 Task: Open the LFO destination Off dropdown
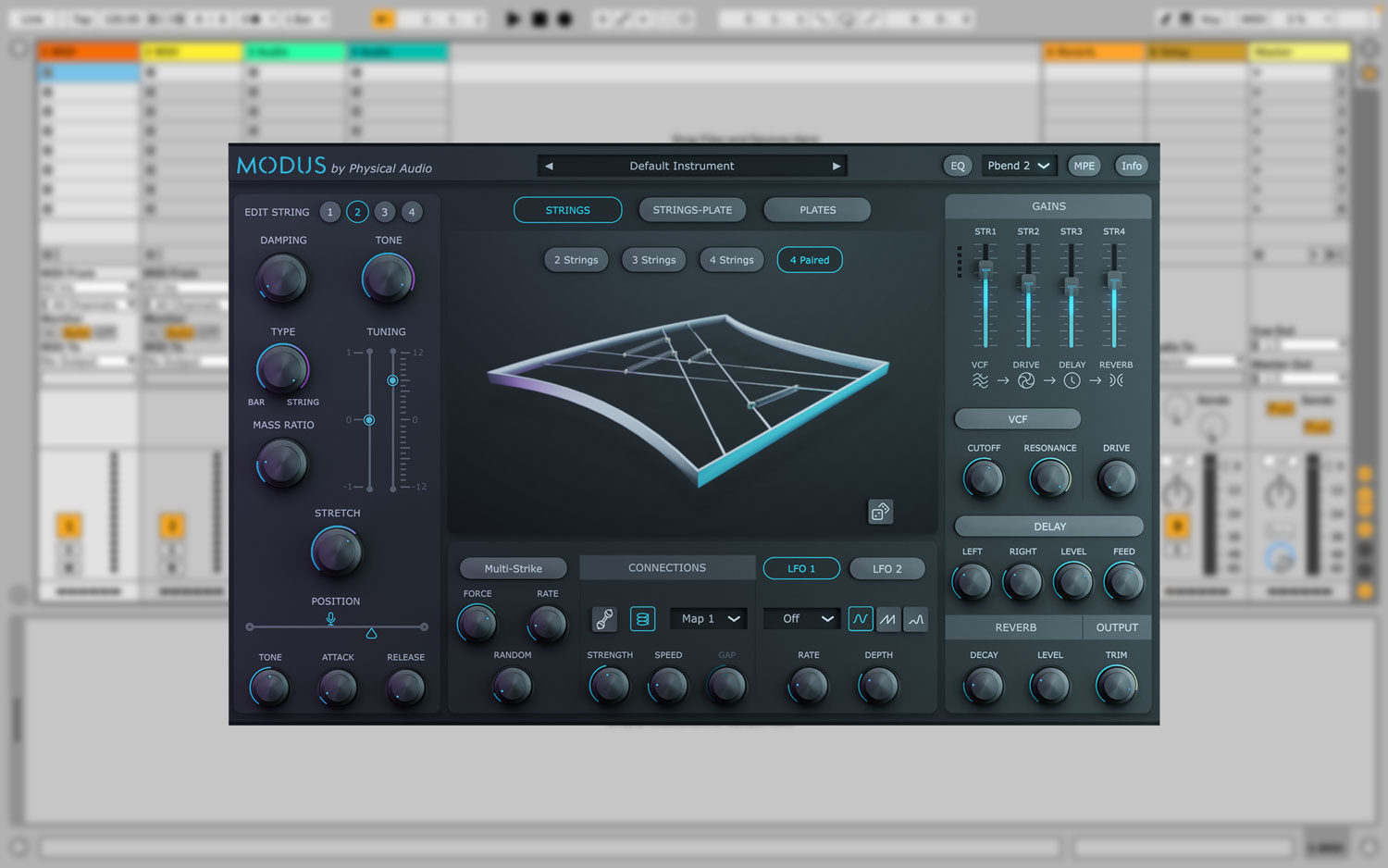tap(801, 619)
